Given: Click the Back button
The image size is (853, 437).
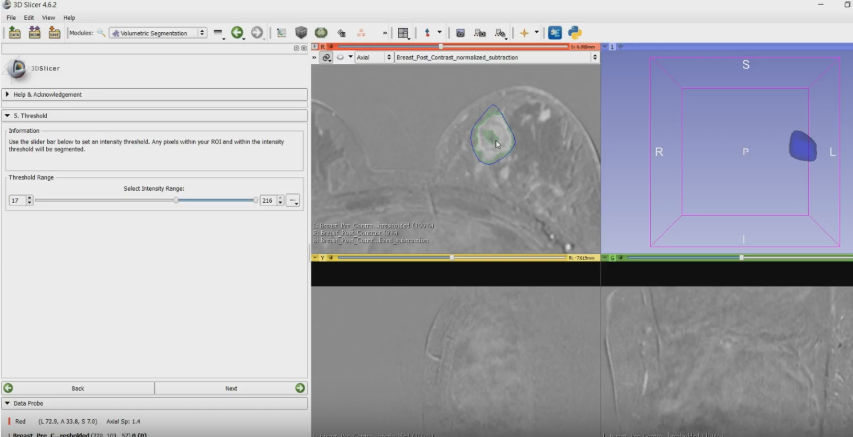Looking at the screenshot, I should tap(77, 388).
